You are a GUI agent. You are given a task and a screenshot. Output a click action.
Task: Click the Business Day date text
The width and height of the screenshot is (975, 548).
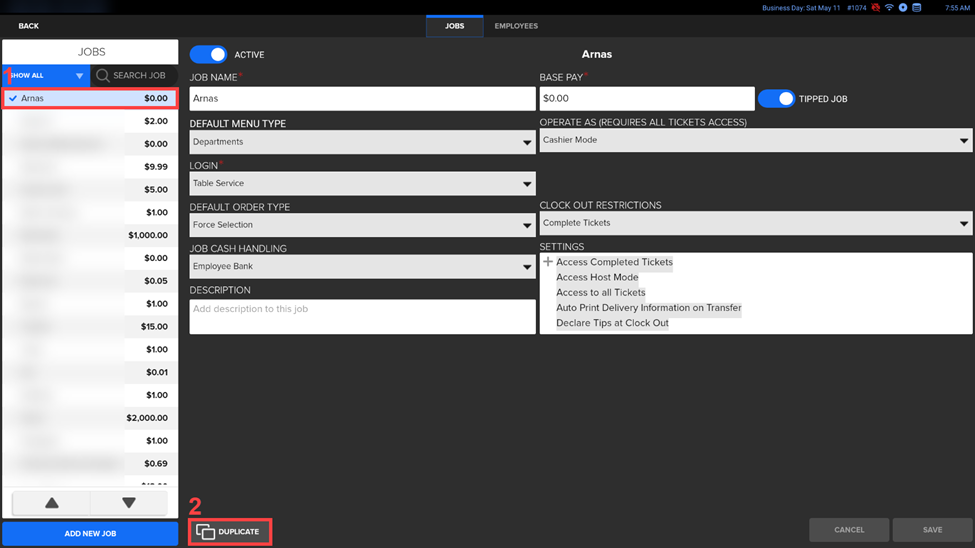click(x=801, y=8)
